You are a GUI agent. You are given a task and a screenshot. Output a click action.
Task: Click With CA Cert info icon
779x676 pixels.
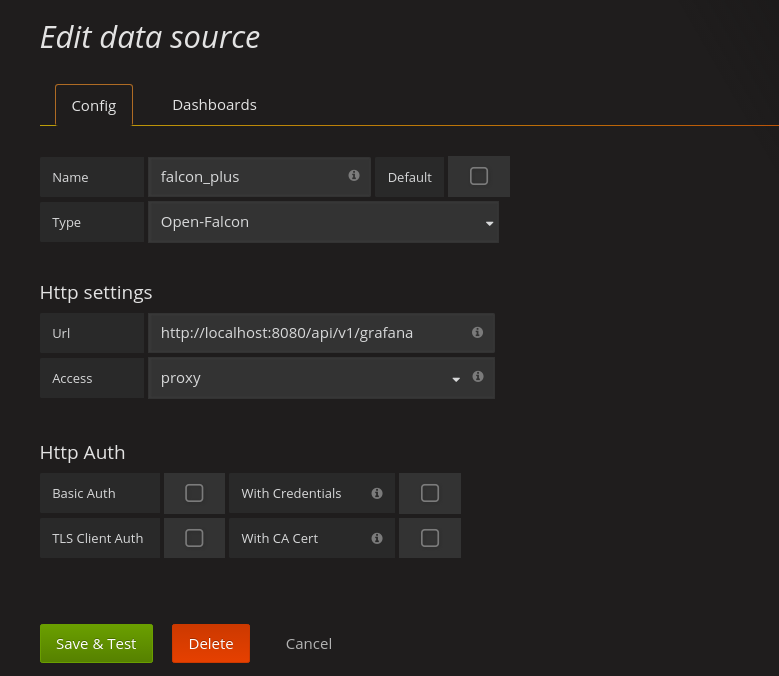377,538
